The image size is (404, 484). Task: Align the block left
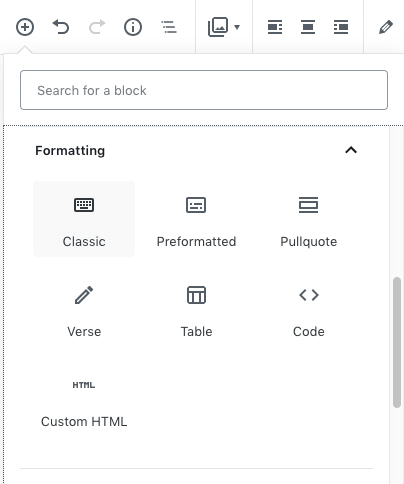point(275,27)
